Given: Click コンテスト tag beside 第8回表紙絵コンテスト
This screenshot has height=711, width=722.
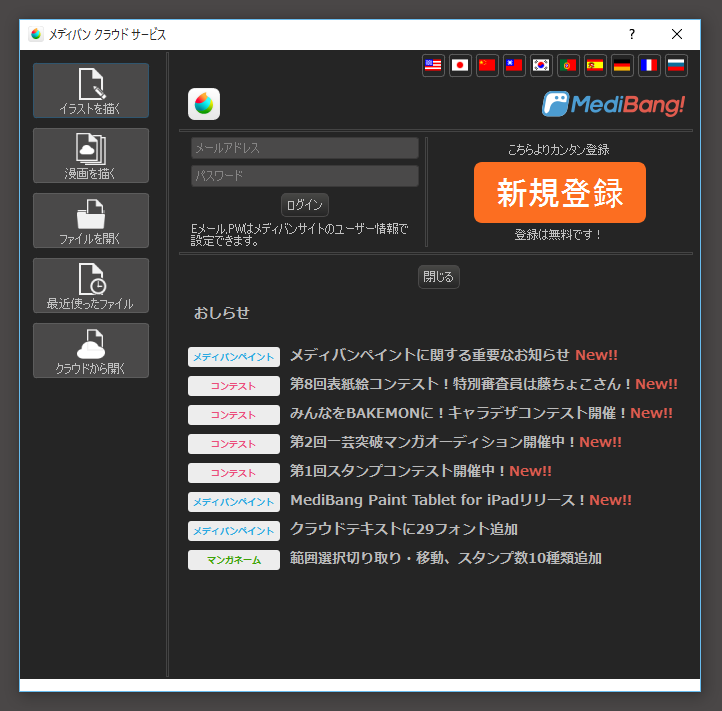Looking at the screenshot, I should click(x=234, y=386).
